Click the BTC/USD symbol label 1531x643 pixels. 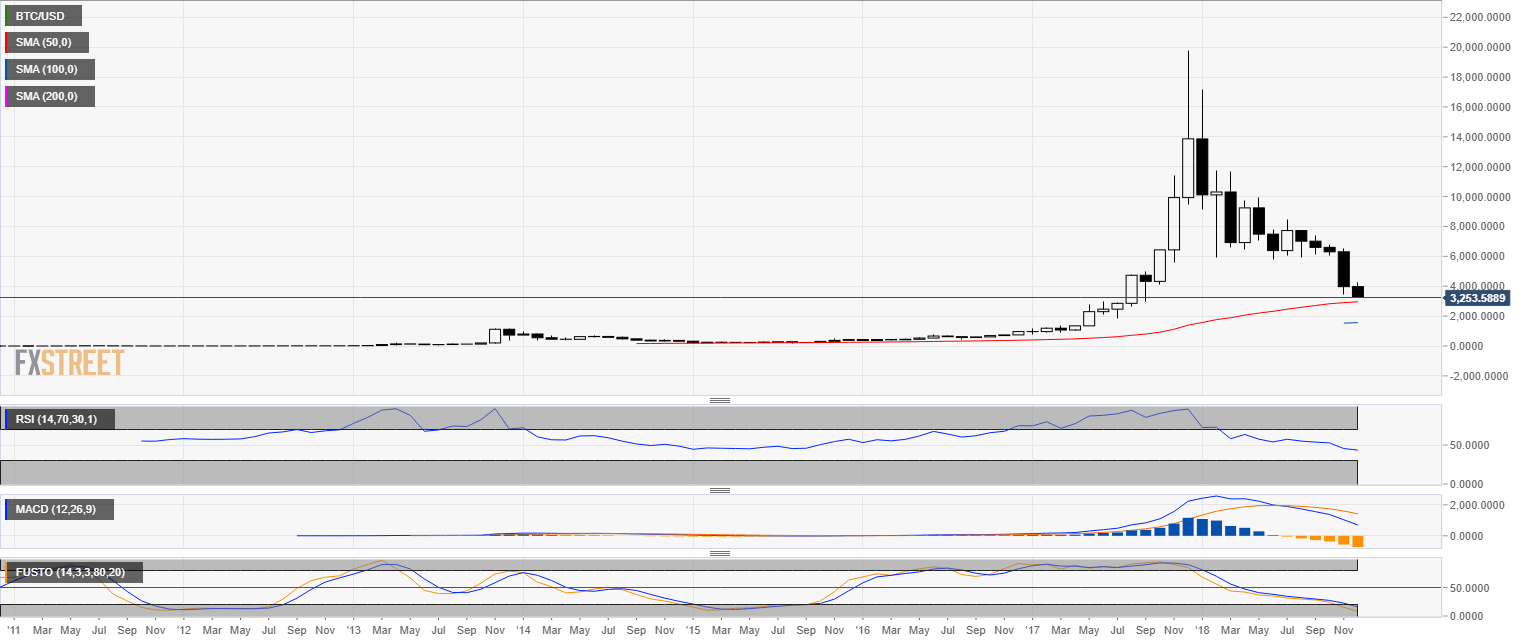click(43, 16)
